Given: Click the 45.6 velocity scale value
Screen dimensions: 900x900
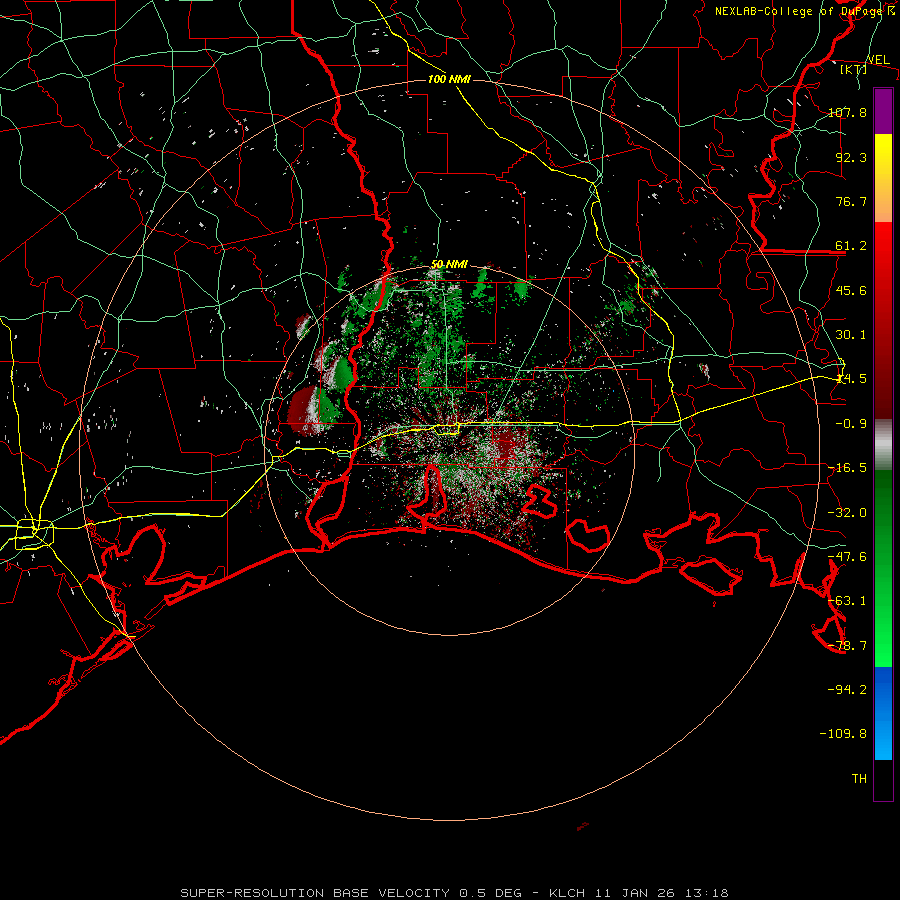Looking at the screenshot, I should 851,290.
